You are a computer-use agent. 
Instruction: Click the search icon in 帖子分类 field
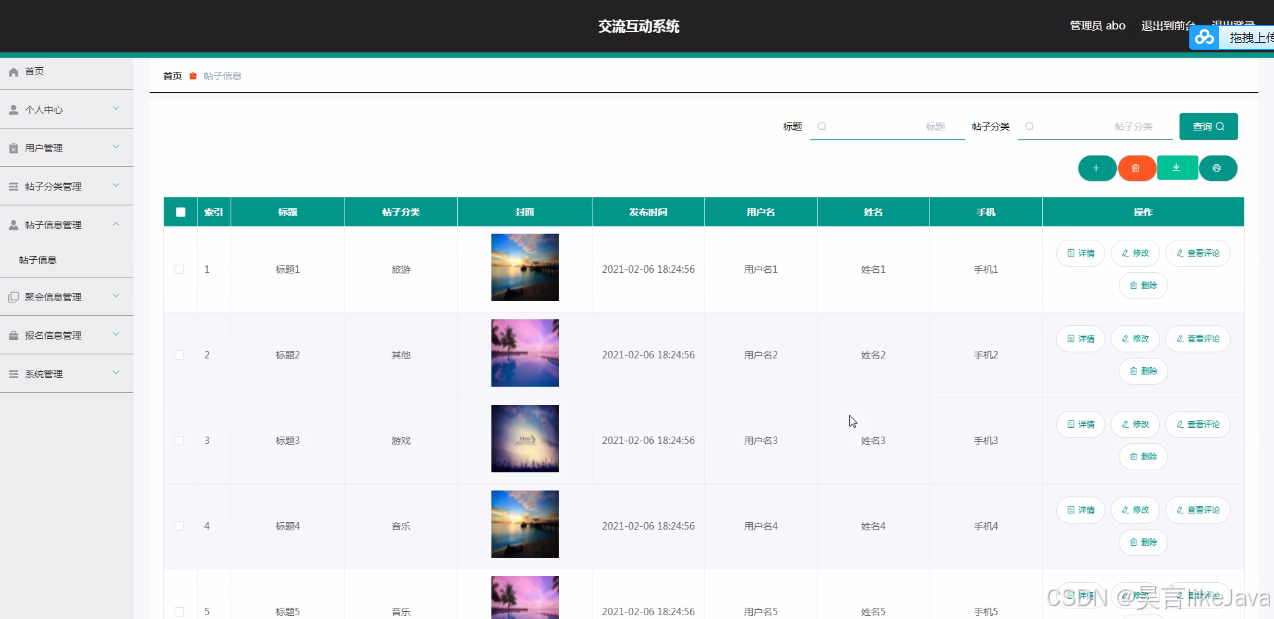1030,127
